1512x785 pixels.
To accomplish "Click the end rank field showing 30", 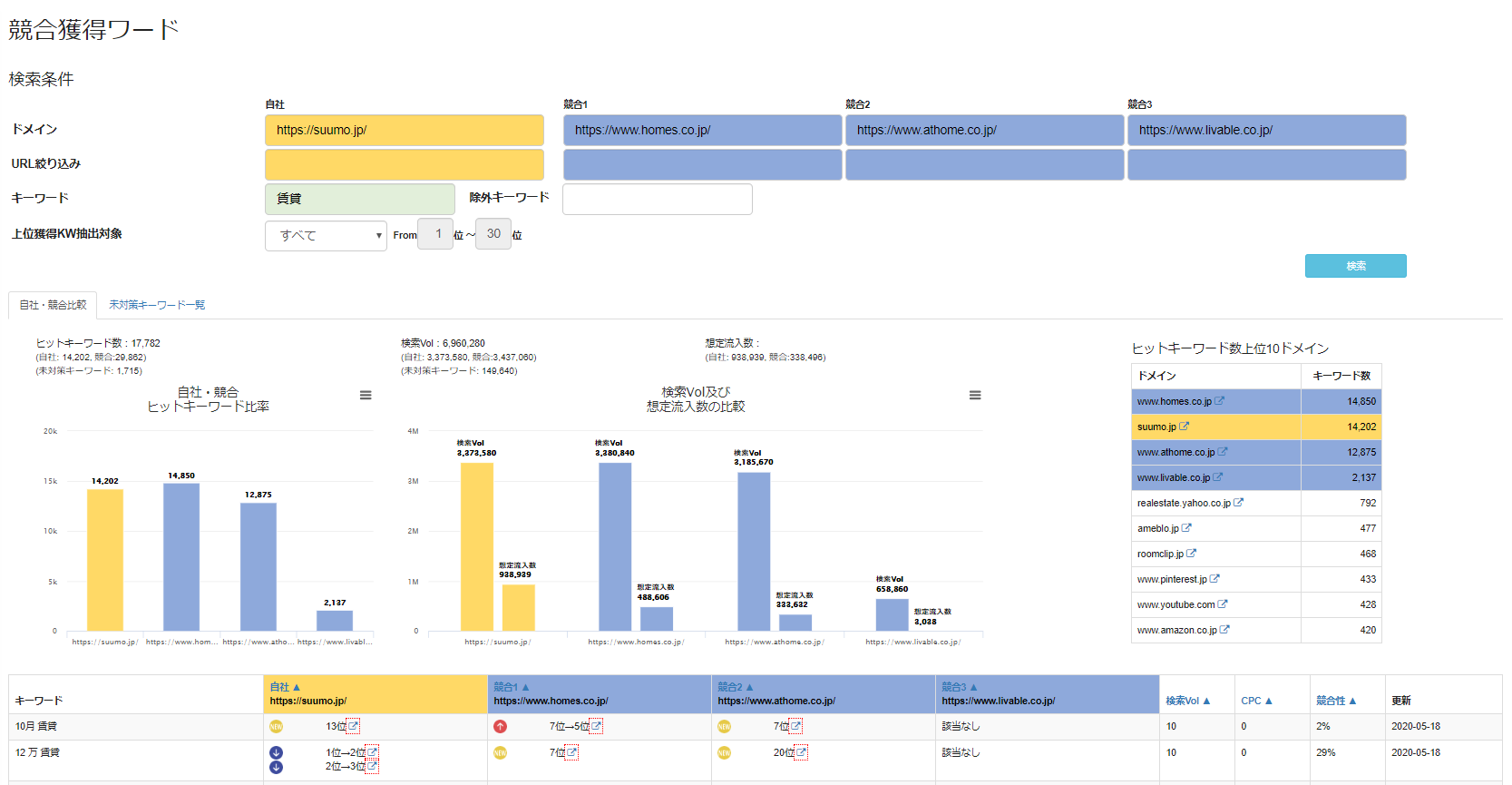I will click(493, 234).
